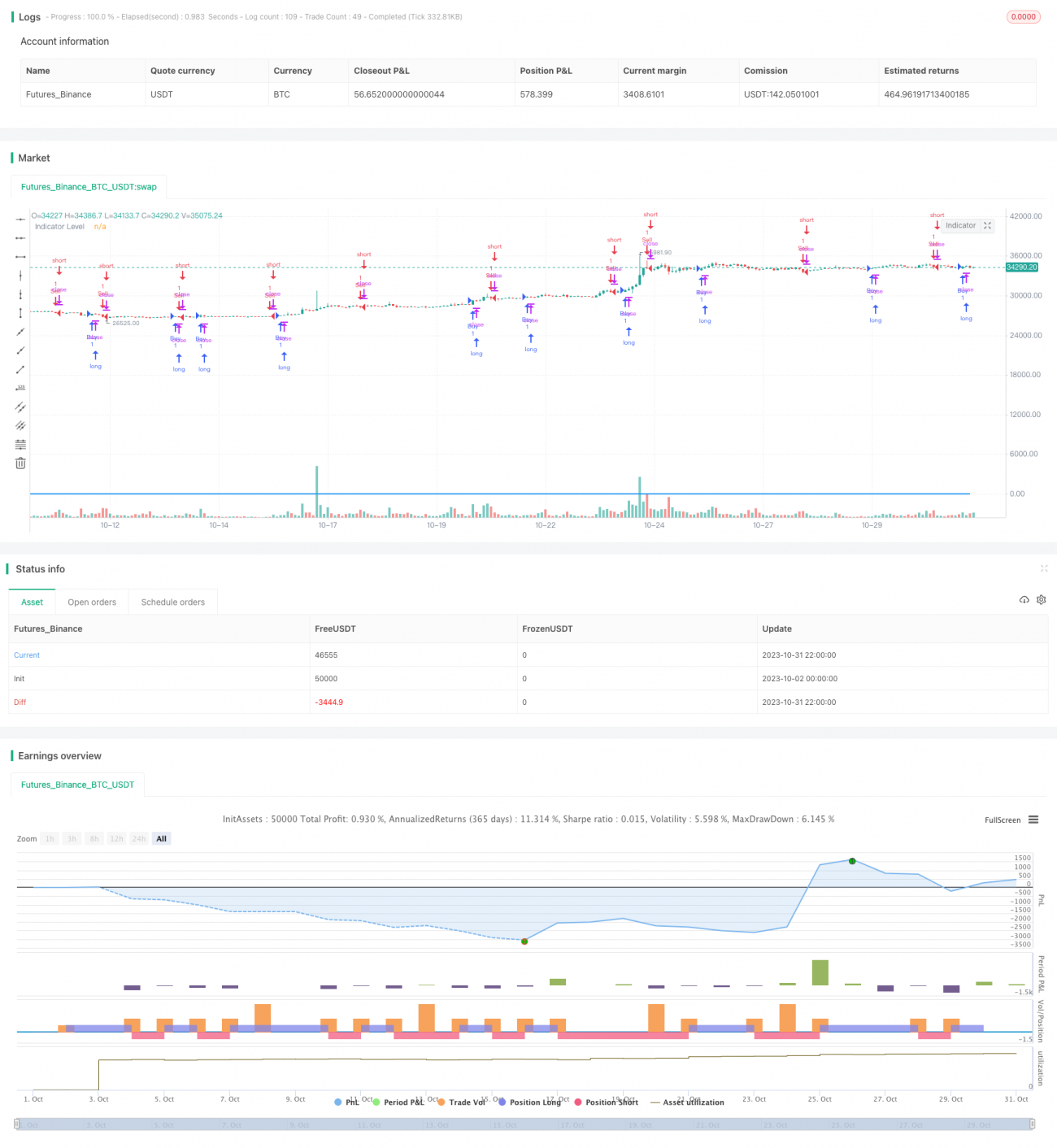Screen dimensions: 1057x1148
Task: Set zoom range to 24h
Action: (x=138, y=838)
